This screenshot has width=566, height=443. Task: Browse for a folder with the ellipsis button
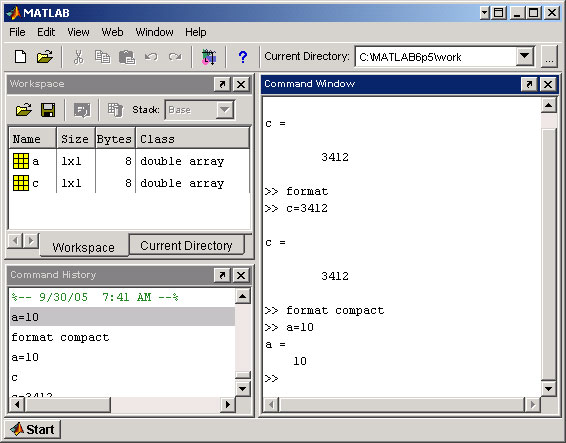549,57
